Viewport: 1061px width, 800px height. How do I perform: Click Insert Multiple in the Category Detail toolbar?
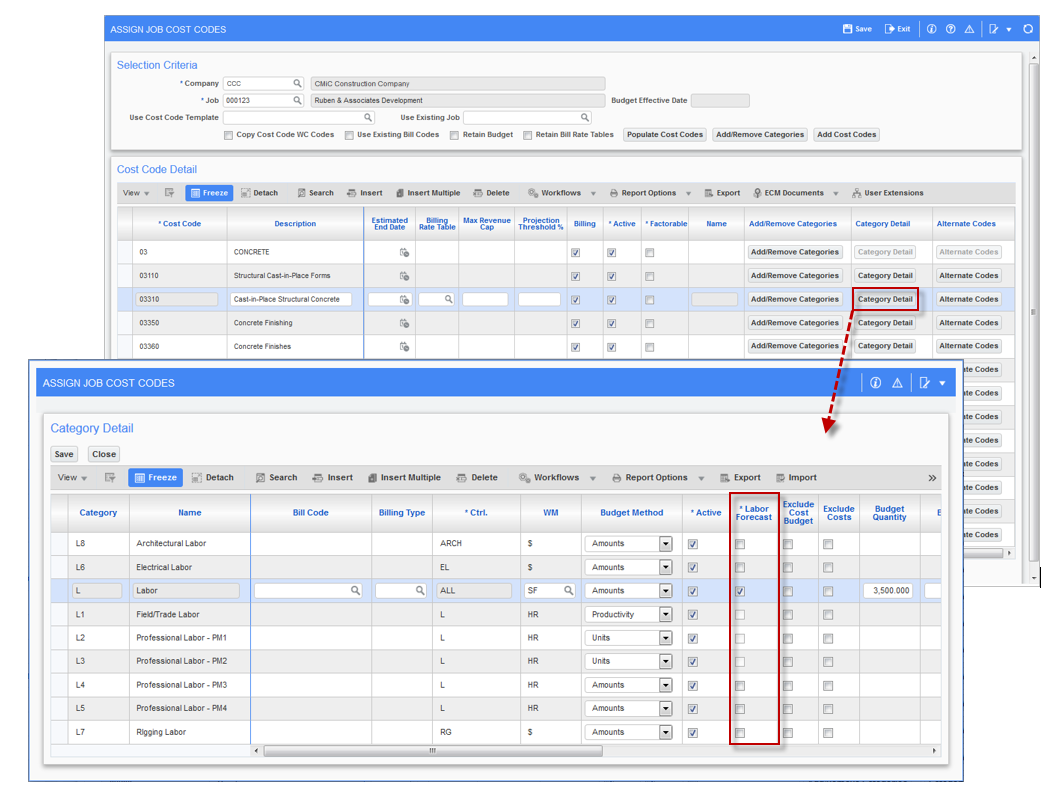tap(404, 478)
